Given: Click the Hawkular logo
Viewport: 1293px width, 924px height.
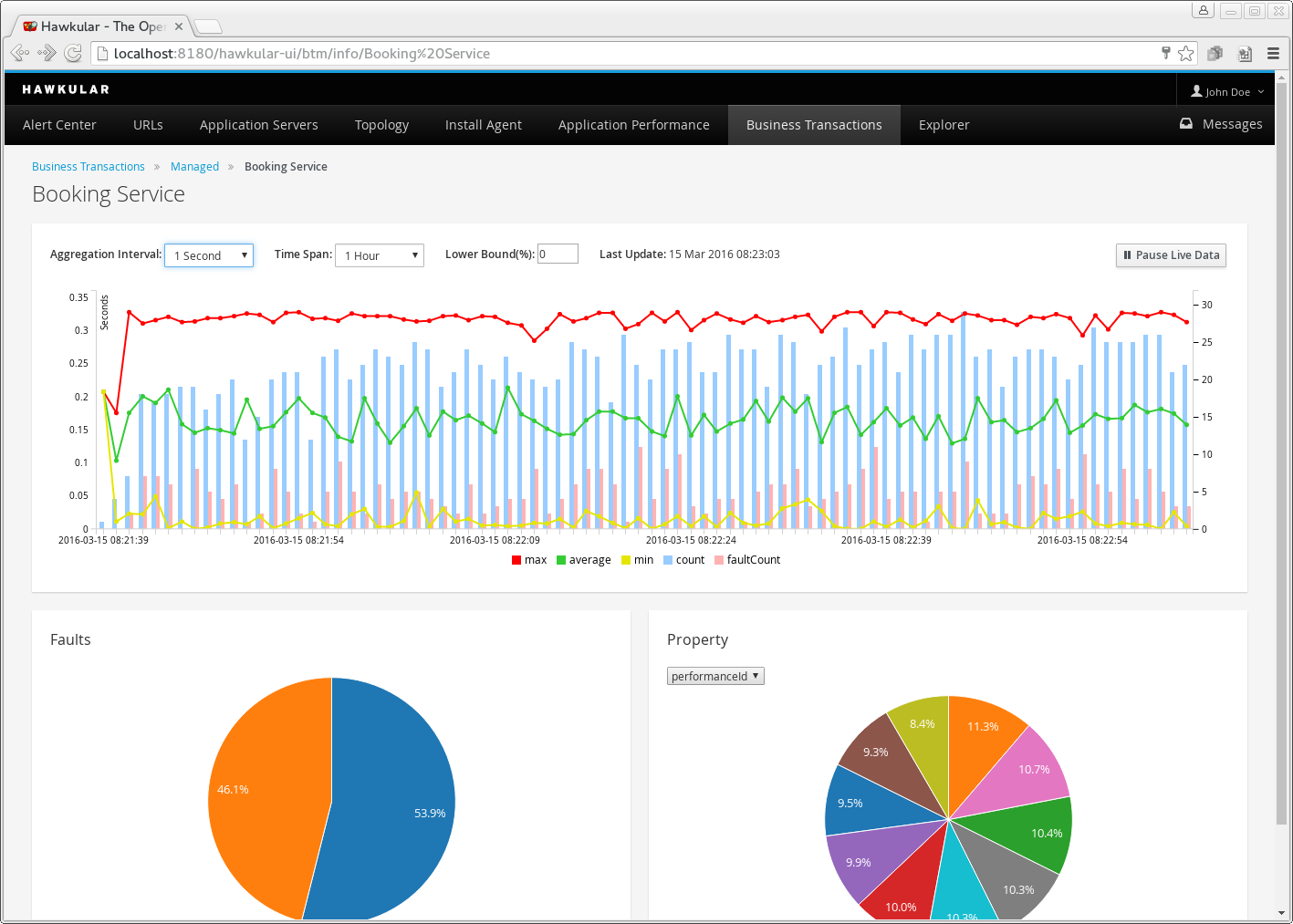Looking at the screenshot, I should pyautogui.click(x=66, y=89).
